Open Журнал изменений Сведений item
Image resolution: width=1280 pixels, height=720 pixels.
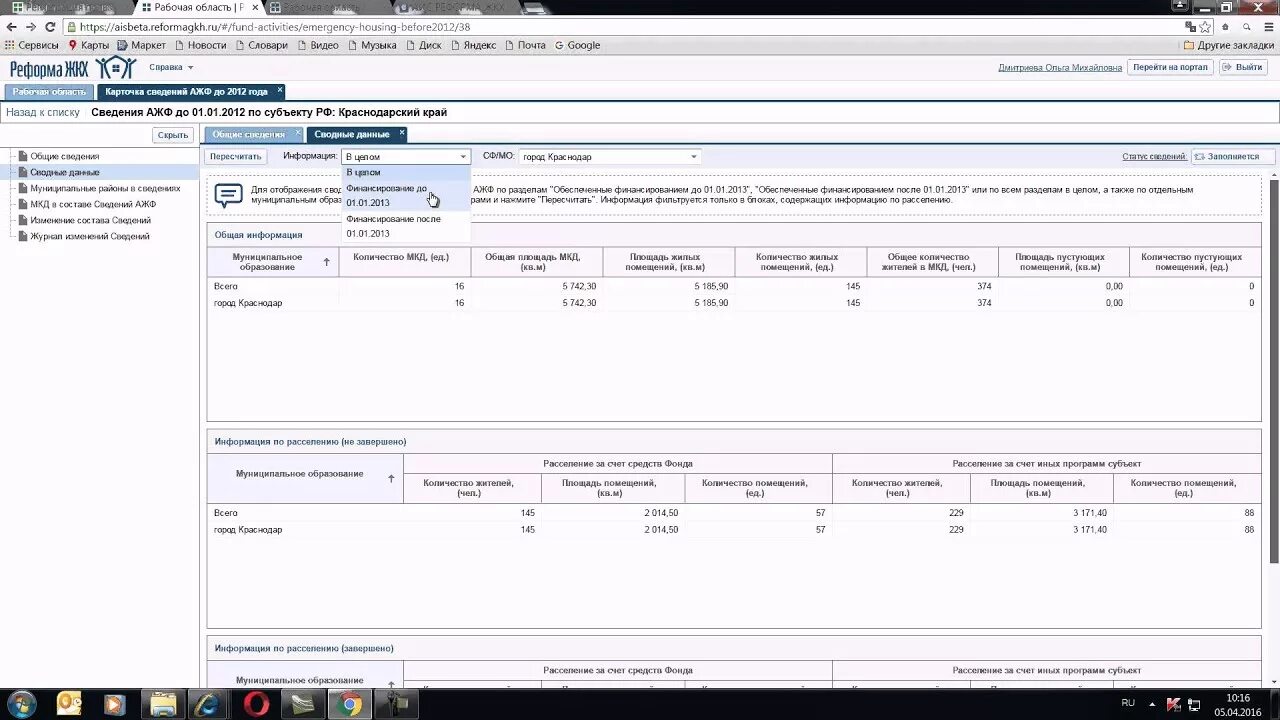pyautogui.click(x=89, y=236)
